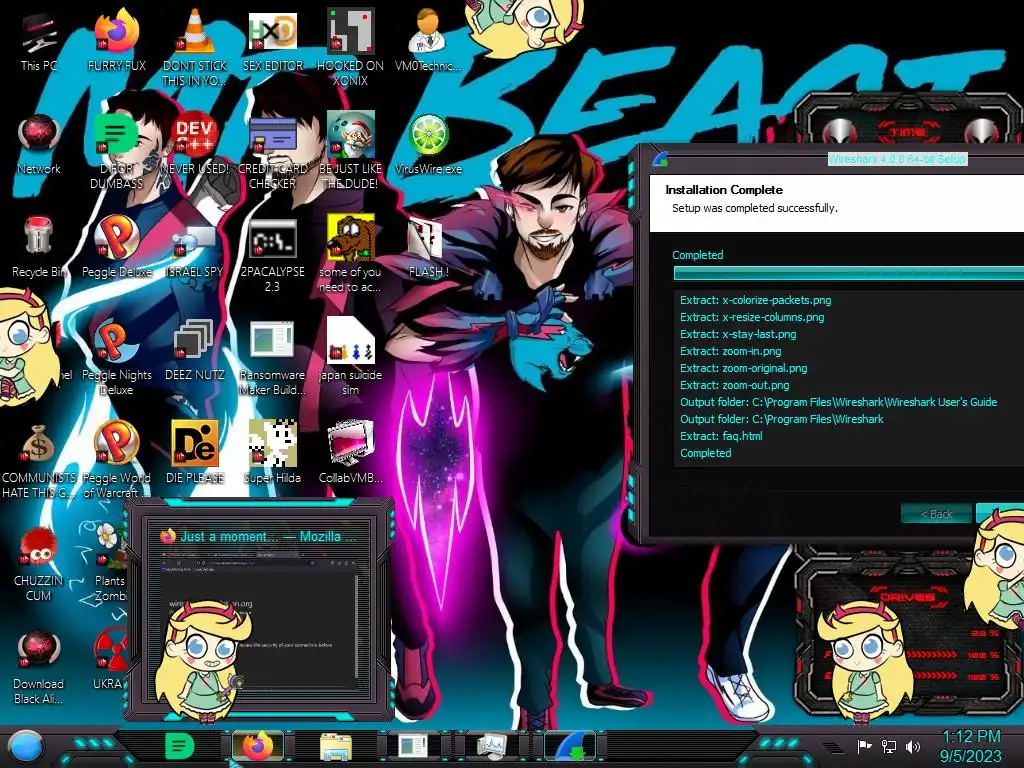
Task: Open the monitor graph taskbar button
Action: [491, 746]
